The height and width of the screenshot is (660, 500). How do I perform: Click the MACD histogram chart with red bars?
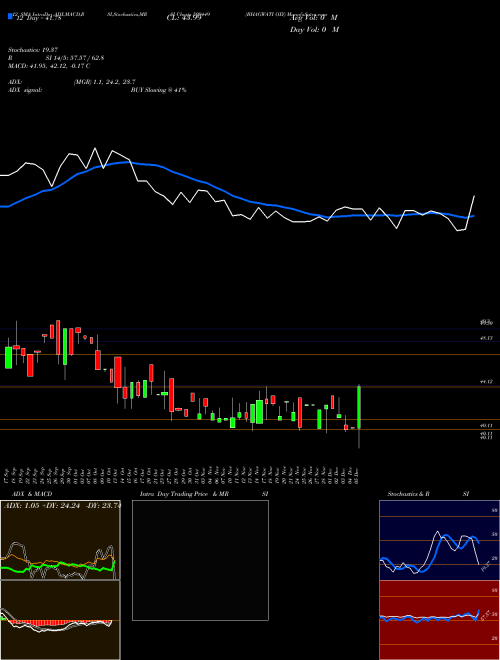60,620
